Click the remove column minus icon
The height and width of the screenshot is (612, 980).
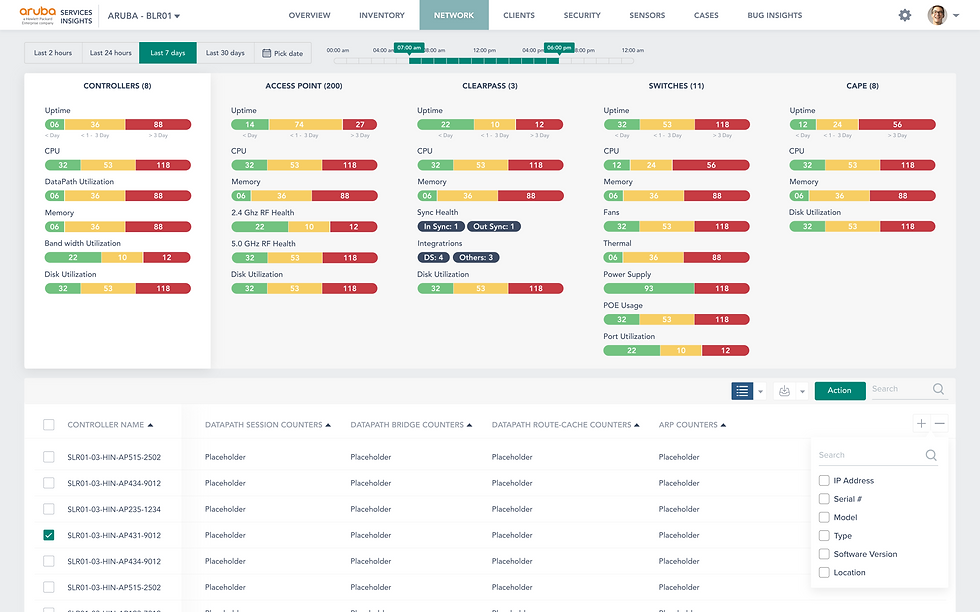(939, 424)
